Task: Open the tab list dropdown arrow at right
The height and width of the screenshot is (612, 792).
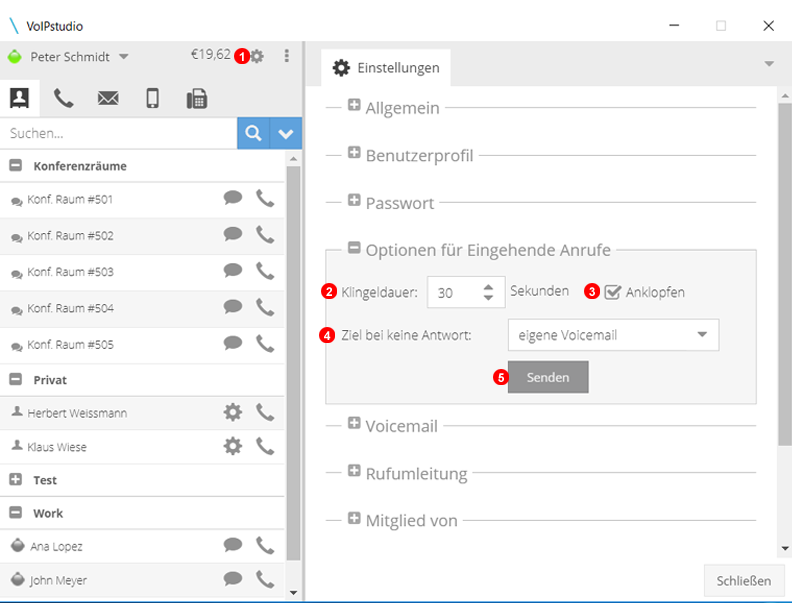Action: pos(769,64)
